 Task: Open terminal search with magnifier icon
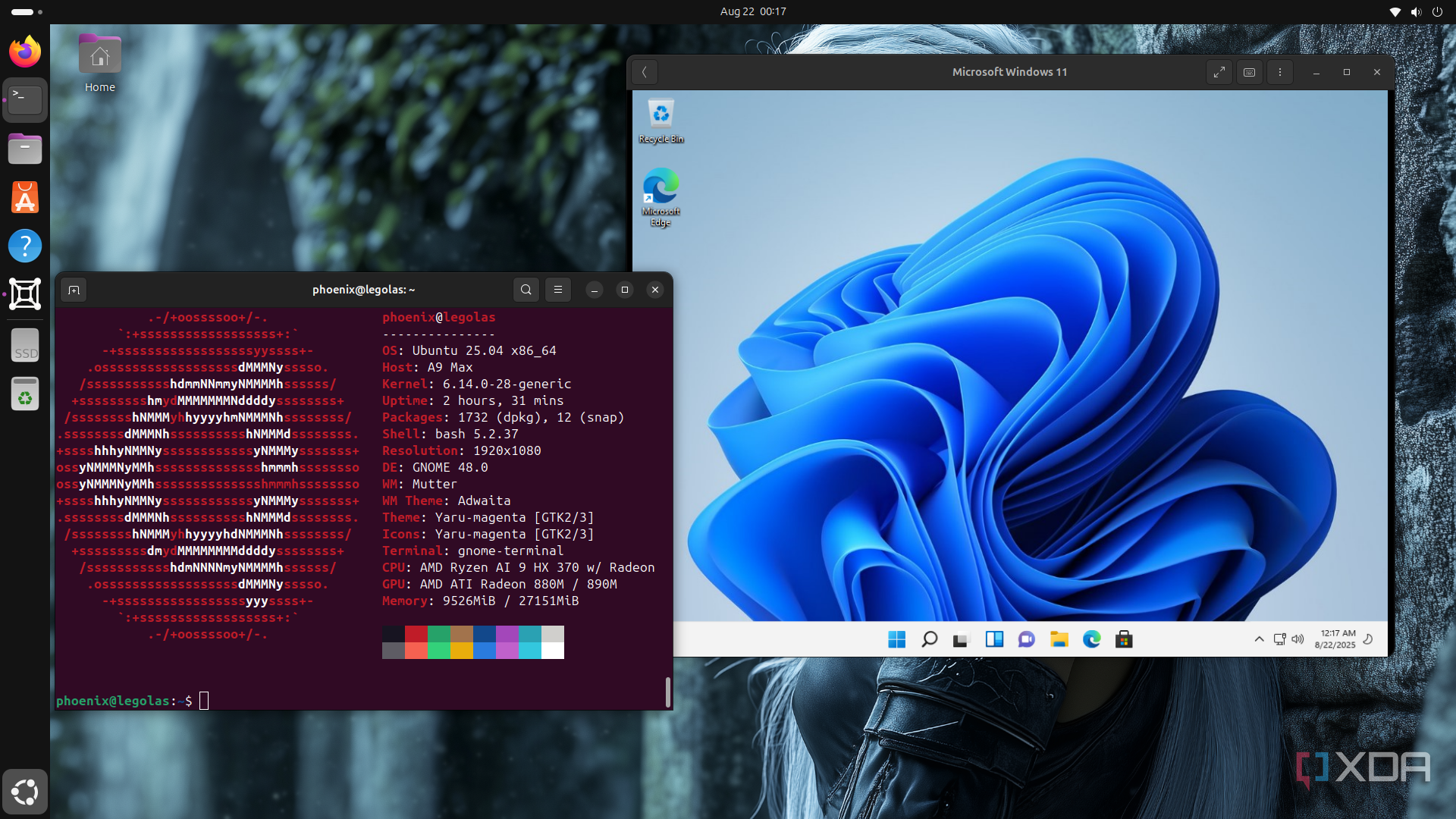click(526, 290)
